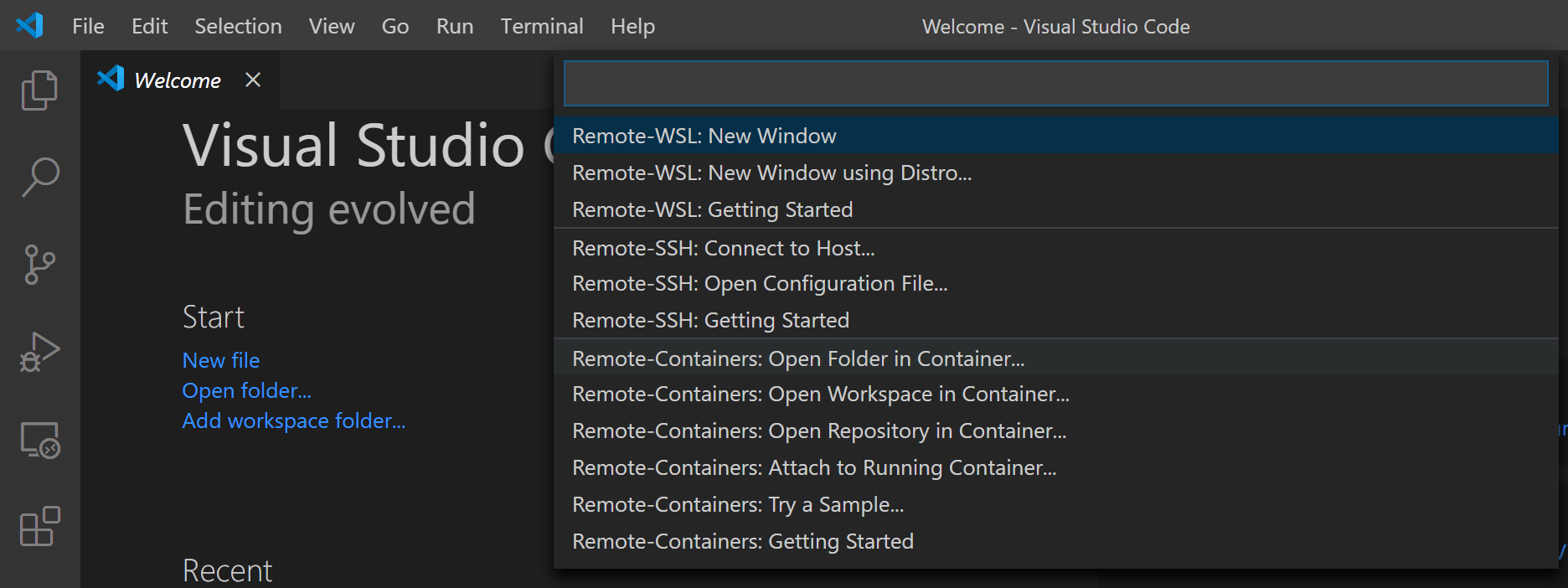Image resolution: width=1568 pixels, height=588 pixels.
Task: Open the Extensions view icon
Action: click(x=39, y=527)
